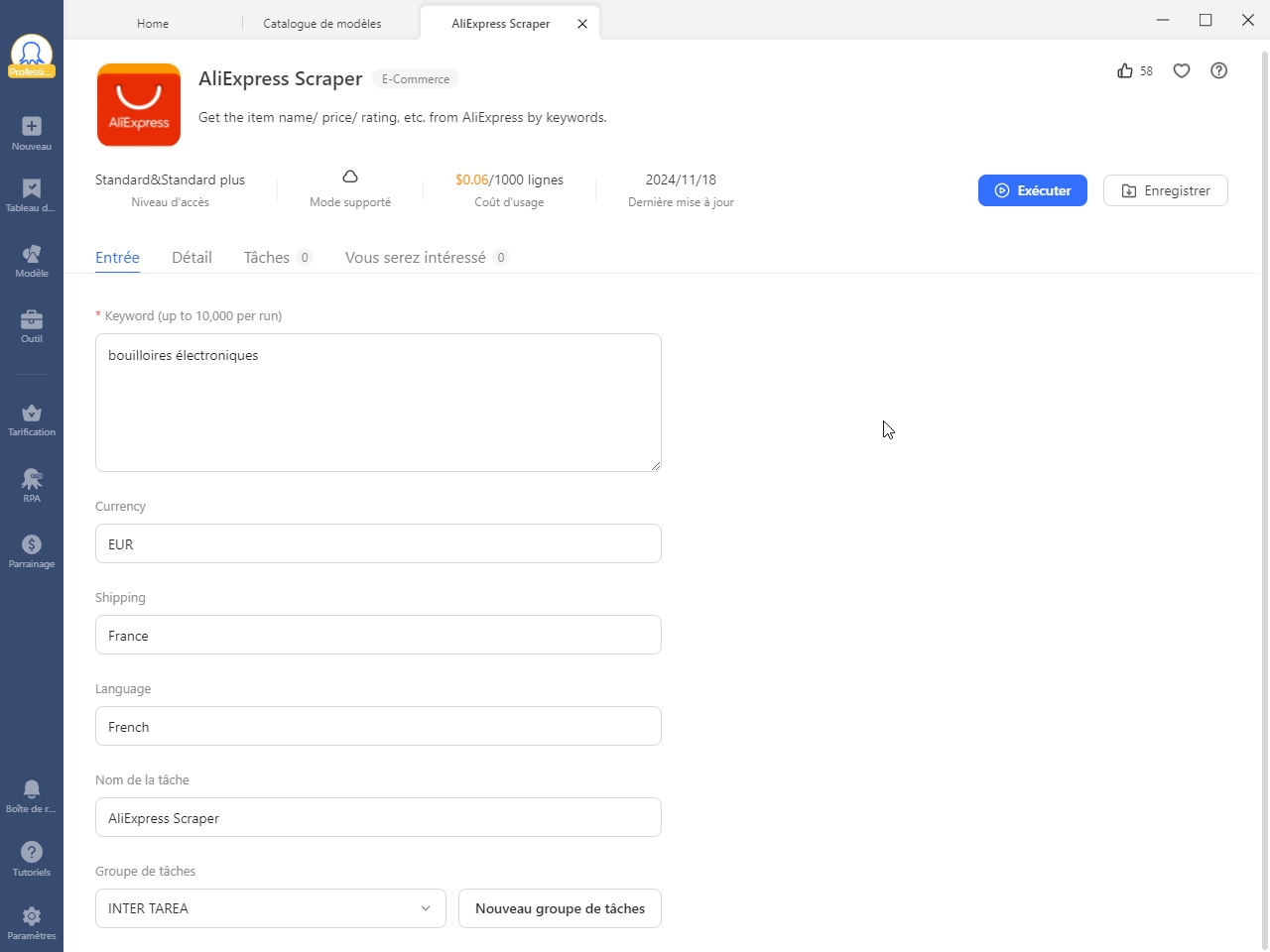Switch to the Home tab
The height and width of the screenshot is (952, 1270).
153,24
